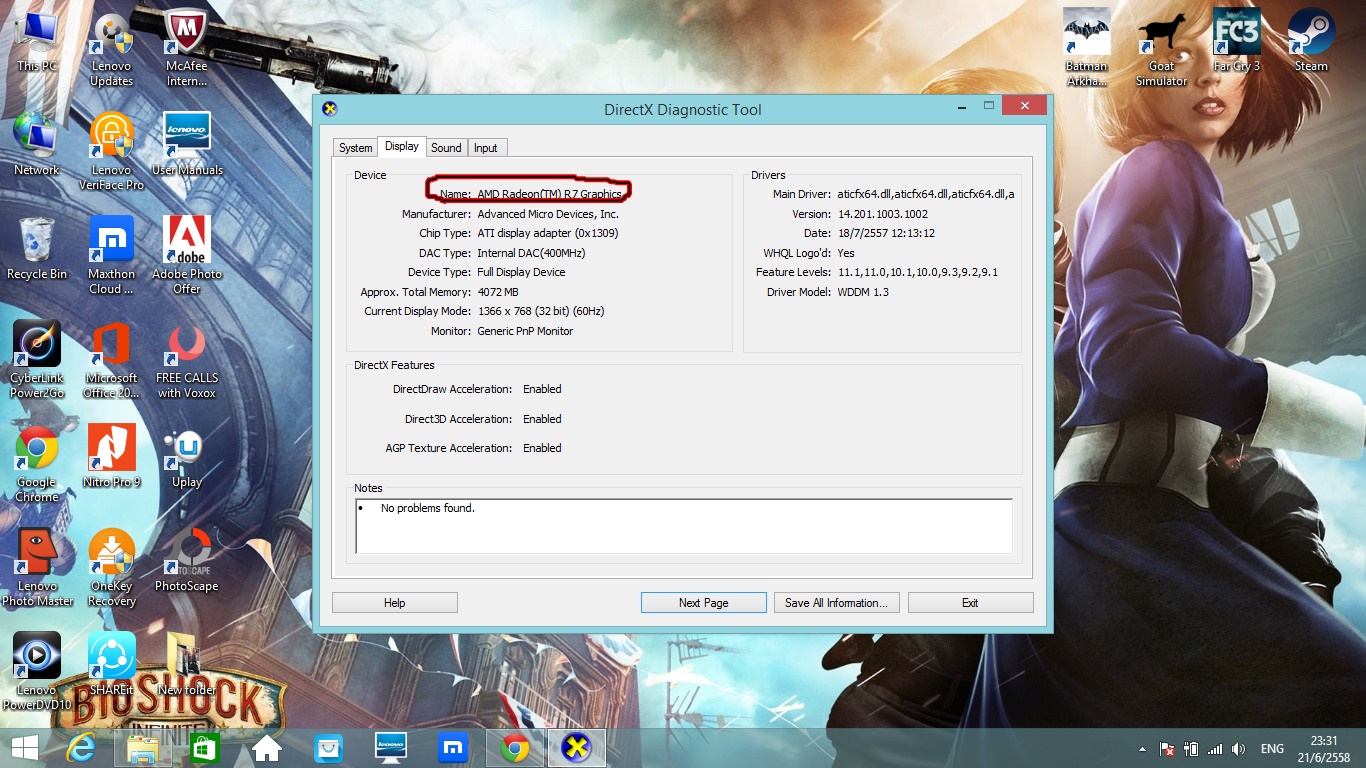
Task: Switch to Chrome via the taskbar
Action: (x=515, y=748)
